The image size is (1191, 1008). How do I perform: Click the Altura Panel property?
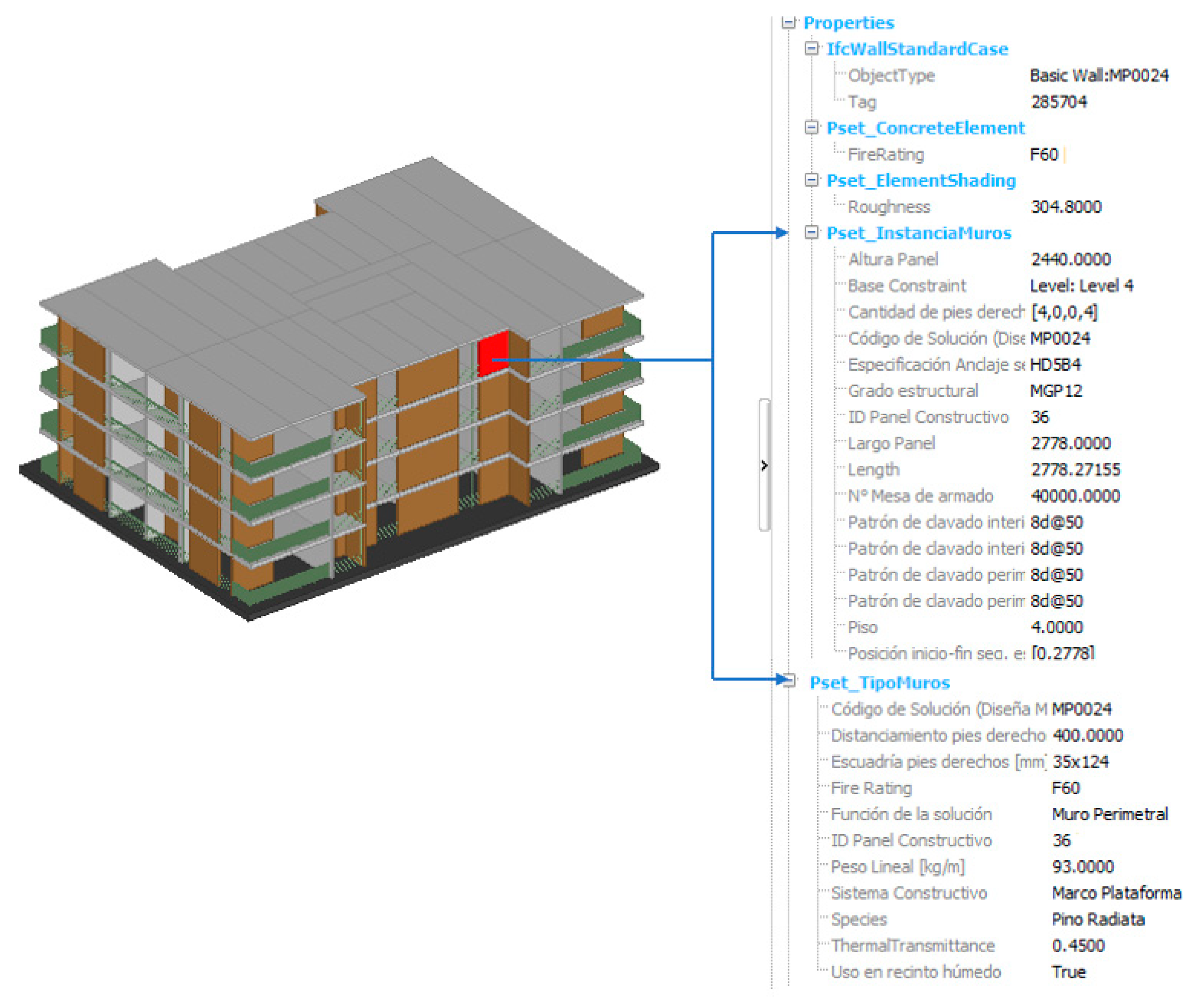tap(893, 259)
